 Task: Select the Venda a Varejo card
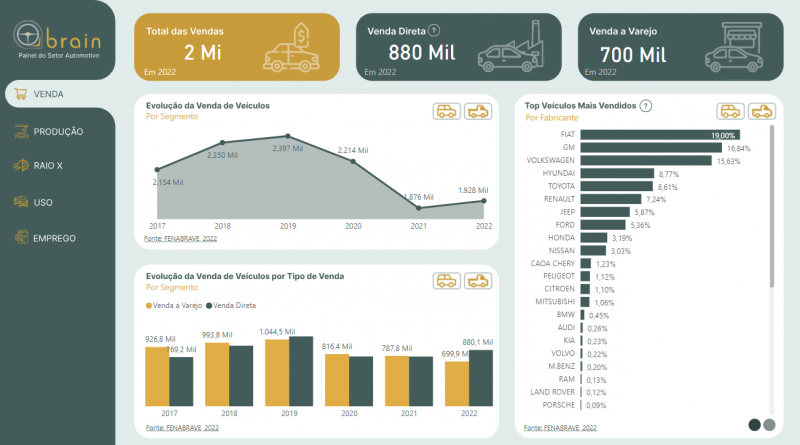[x=681, y=47]
